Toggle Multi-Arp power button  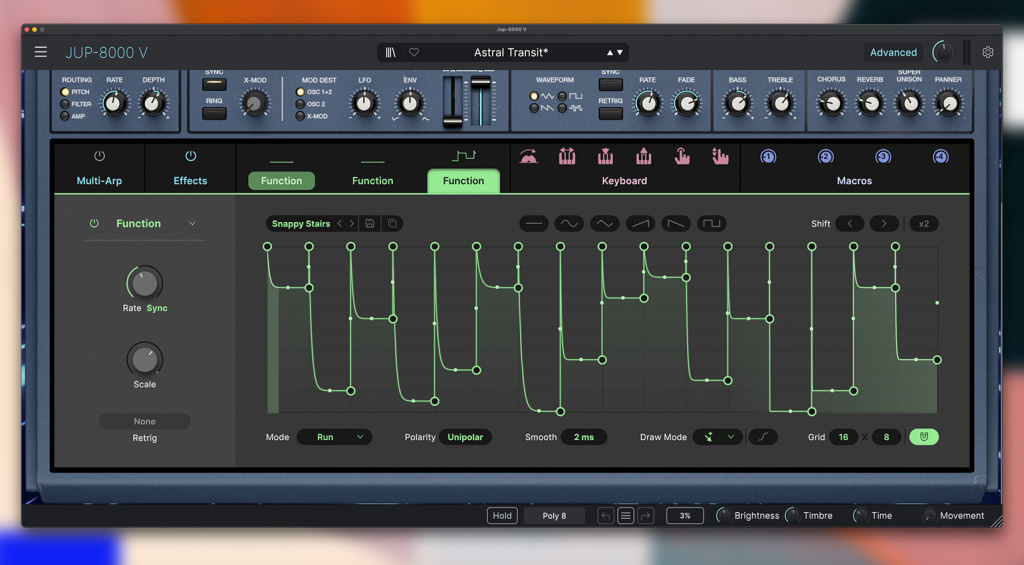99,156
